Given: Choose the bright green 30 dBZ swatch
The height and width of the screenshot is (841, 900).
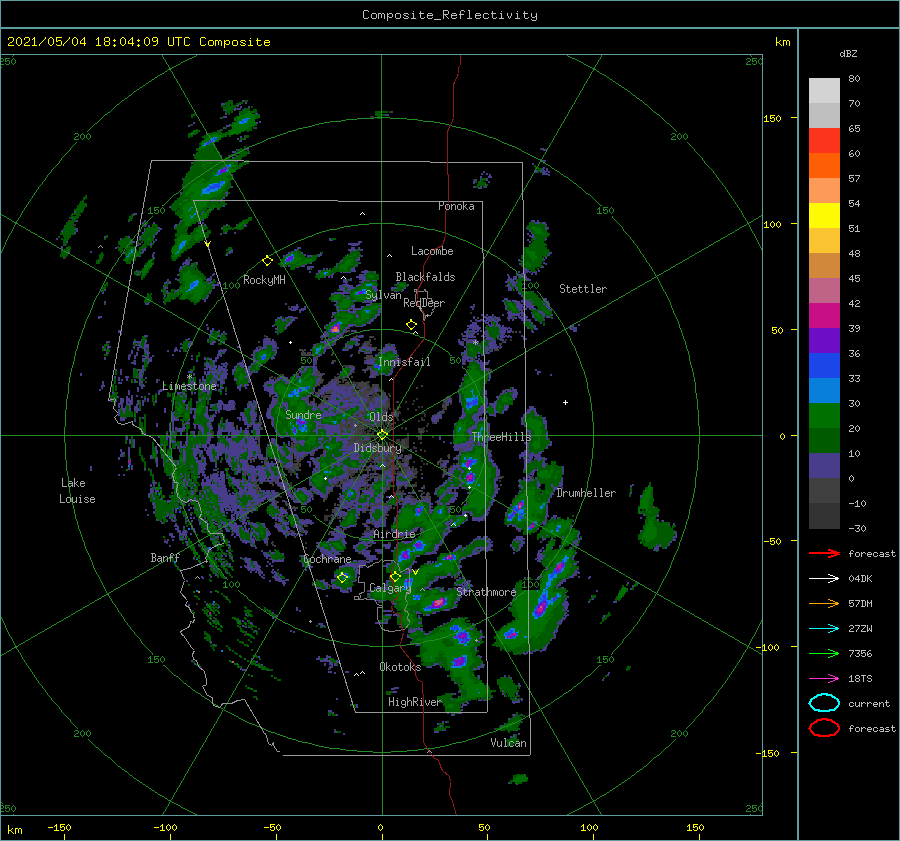Looking at the screenshot, I should (x=824, y=416).
